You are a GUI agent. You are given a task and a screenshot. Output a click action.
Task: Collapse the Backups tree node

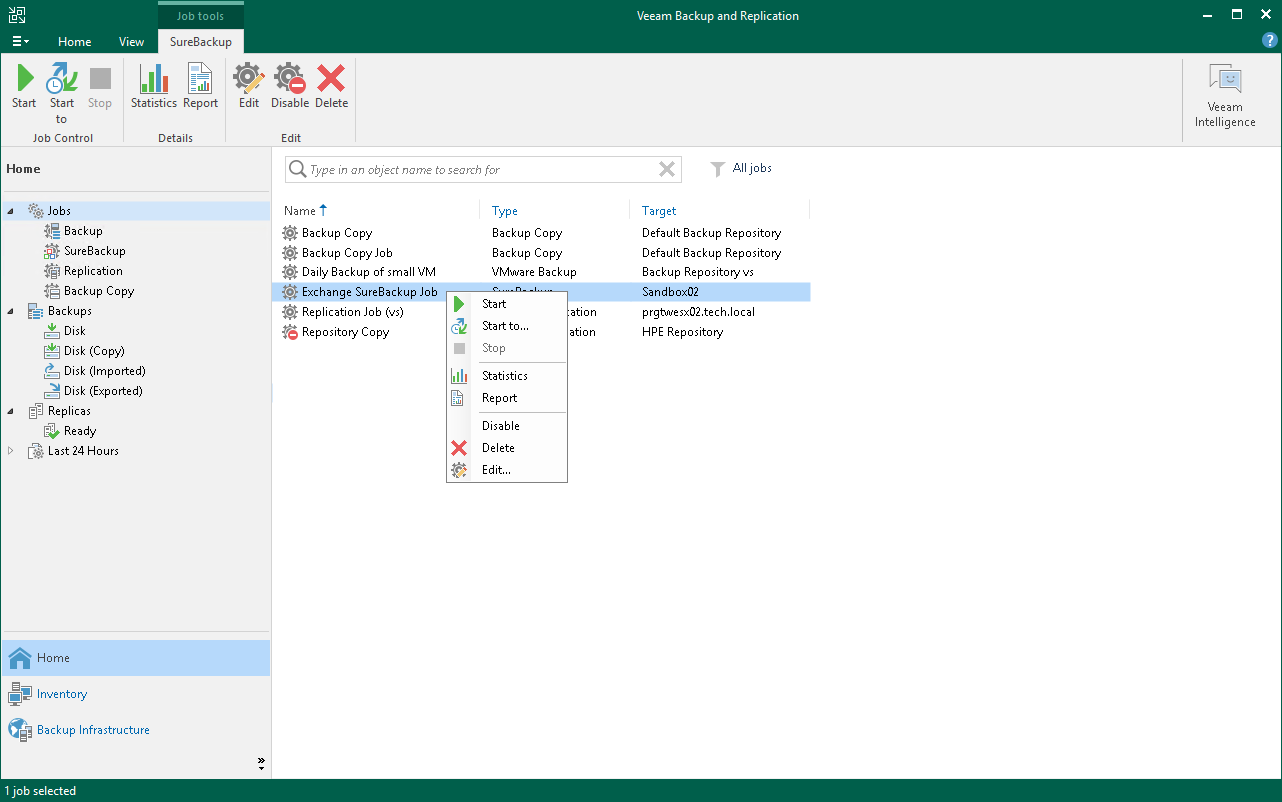9,310
